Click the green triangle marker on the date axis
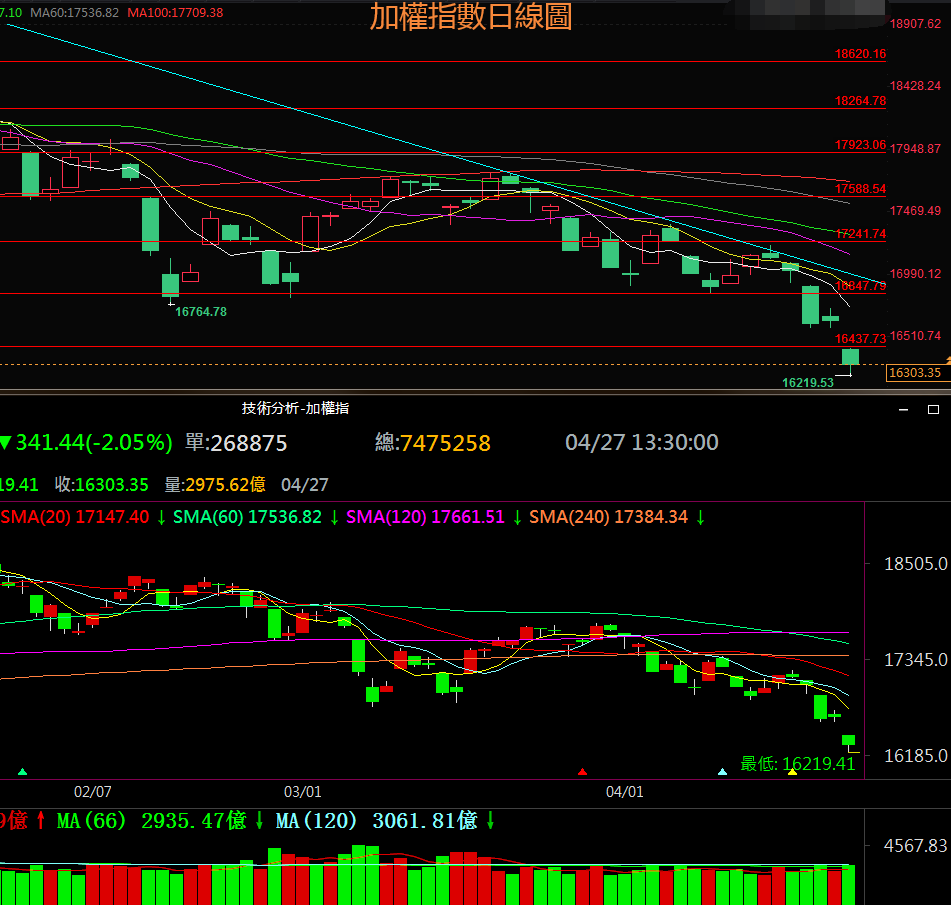Screen dimensions: 951x905 (23, 772)
